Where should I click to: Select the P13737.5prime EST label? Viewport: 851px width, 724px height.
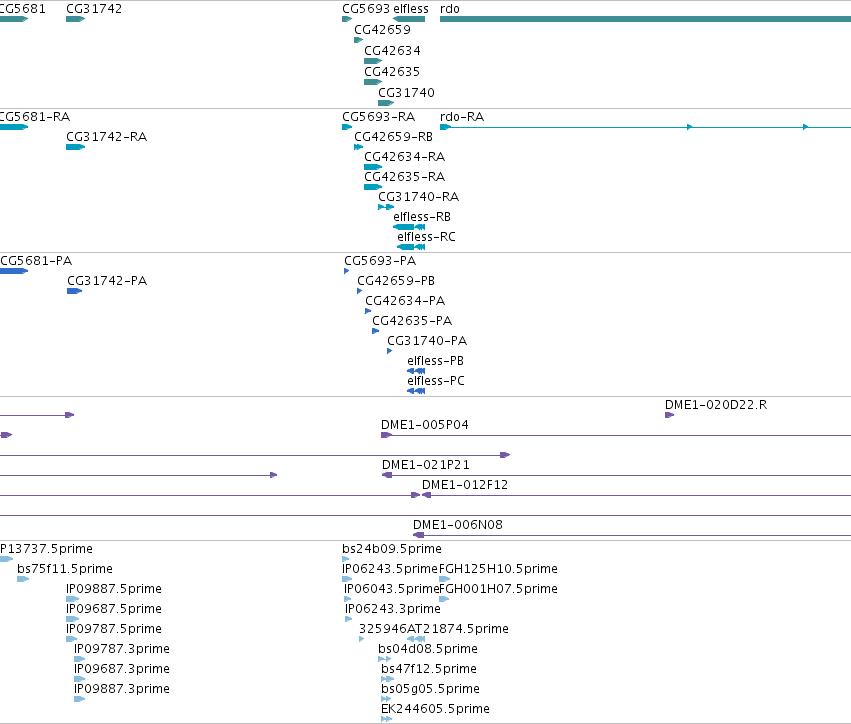point(46,549)
